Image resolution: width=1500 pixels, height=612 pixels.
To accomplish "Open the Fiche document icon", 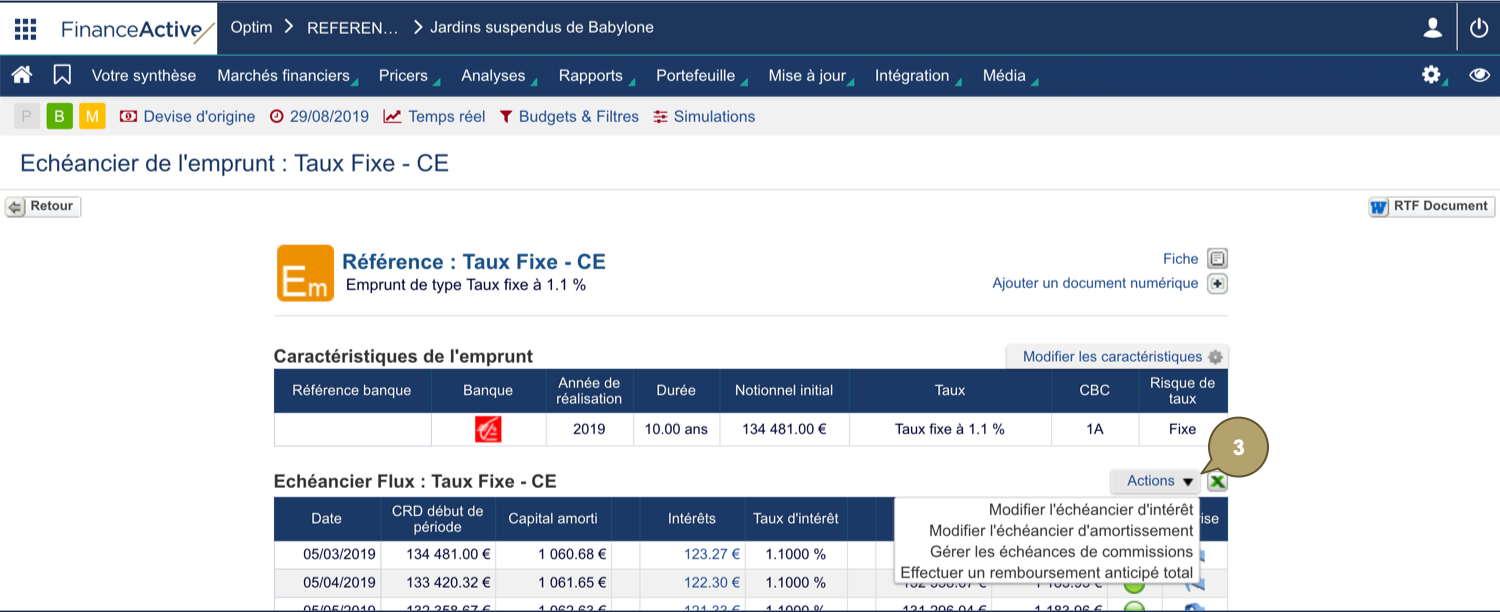I will 1217,258.
